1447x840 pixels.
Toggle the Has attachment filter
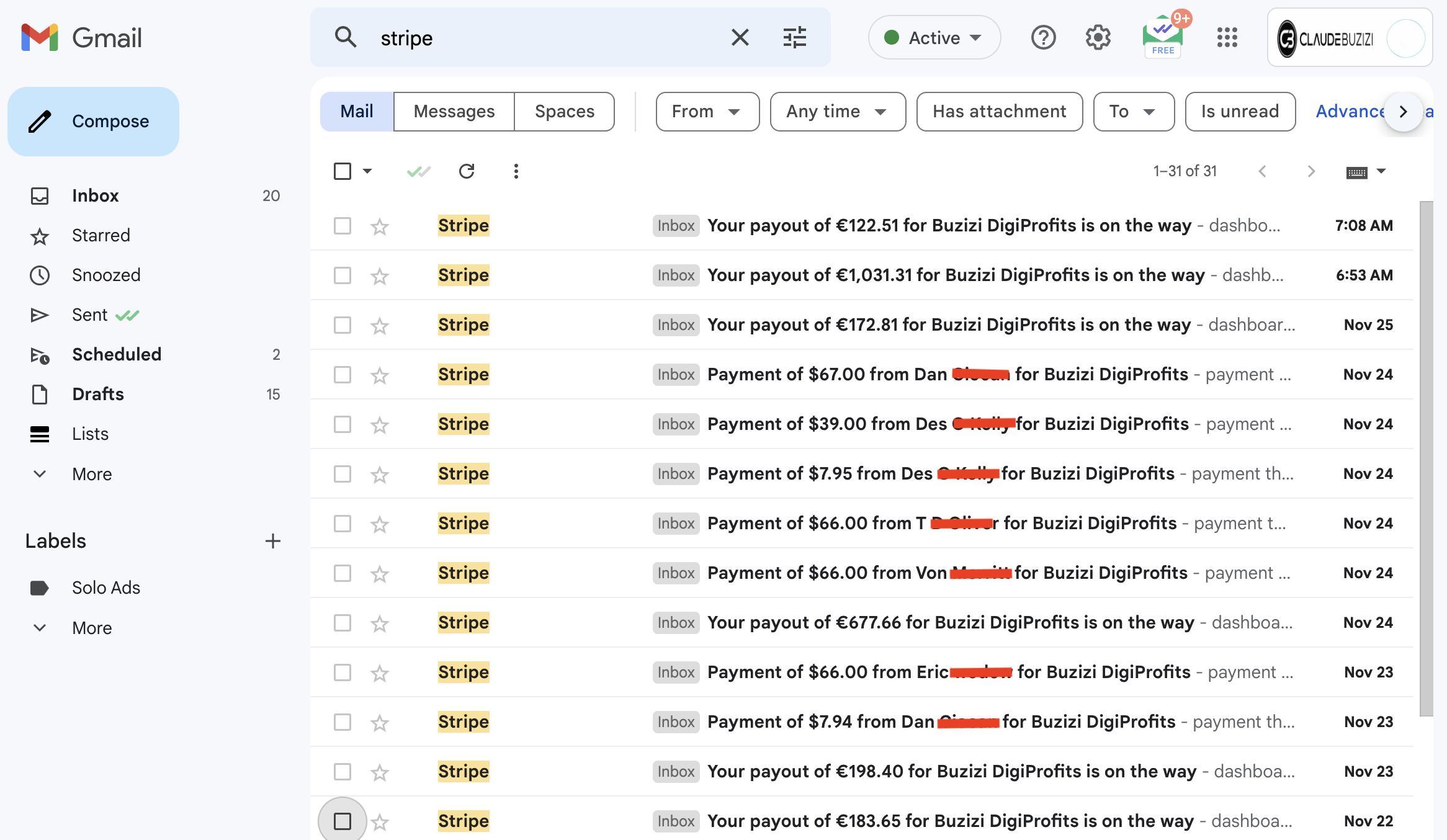point(1000,111)
